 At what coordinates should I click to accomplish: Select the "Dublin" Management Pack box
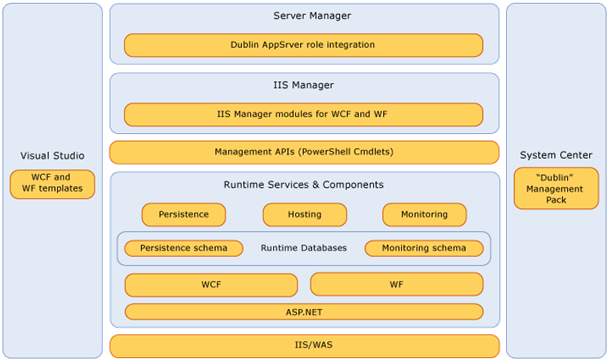(x=556, y=188)
